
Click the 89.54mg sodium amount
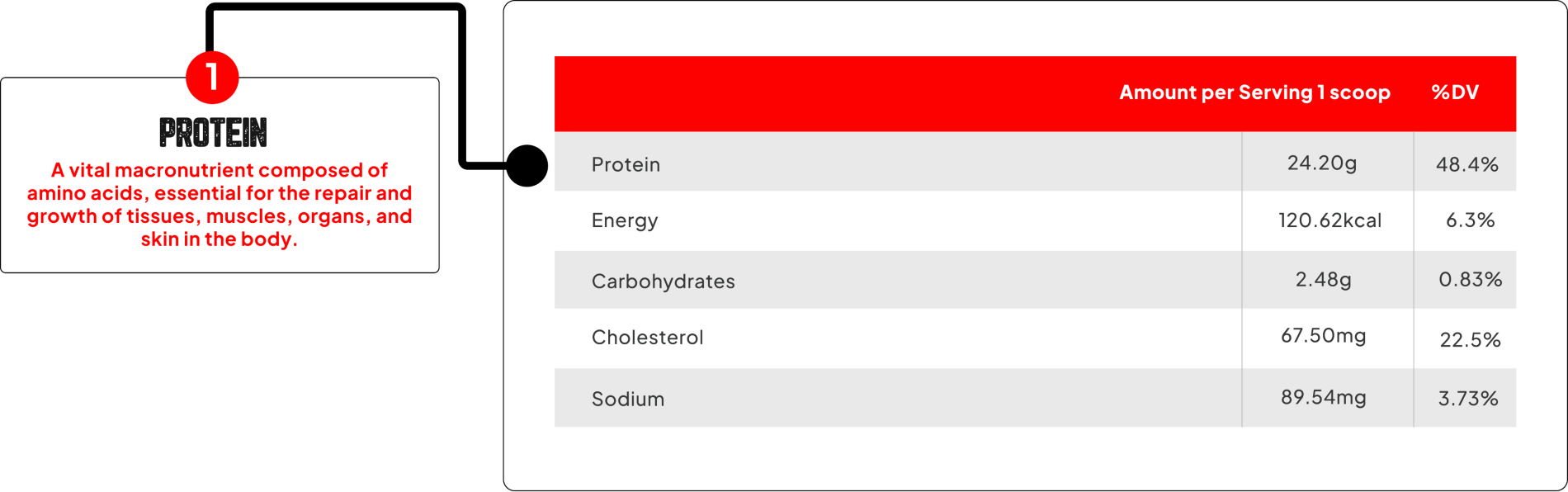(x=1323, y=397)
